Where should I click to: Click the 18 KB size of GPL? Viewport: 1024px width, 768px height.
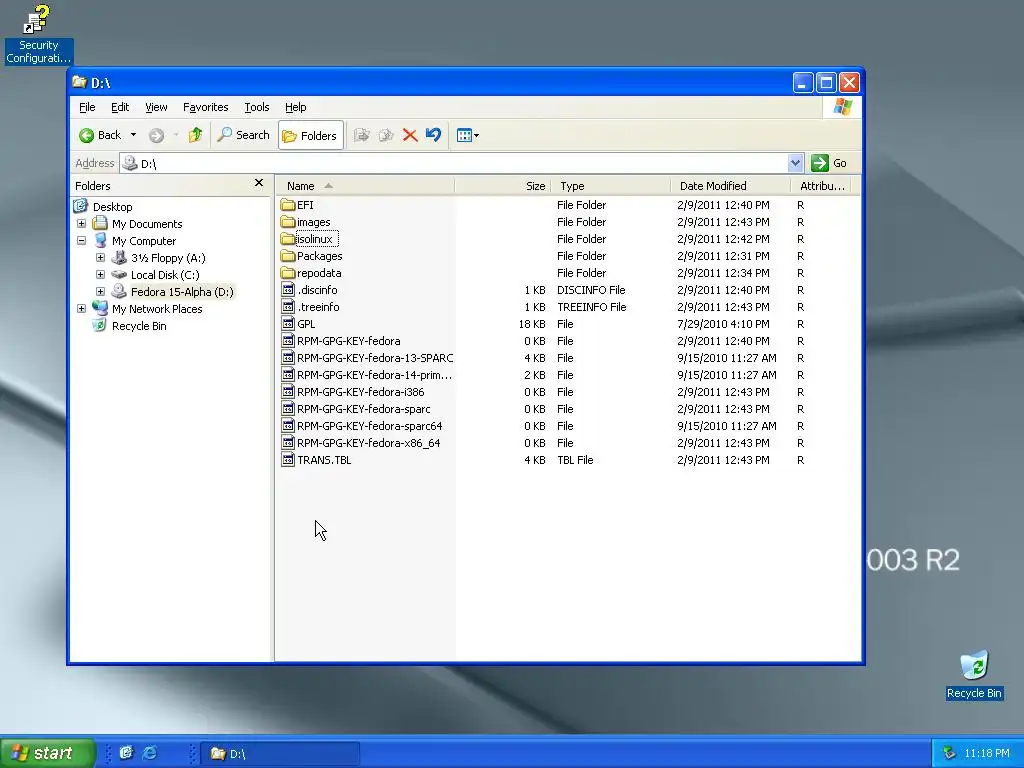[x=532, y=324]
